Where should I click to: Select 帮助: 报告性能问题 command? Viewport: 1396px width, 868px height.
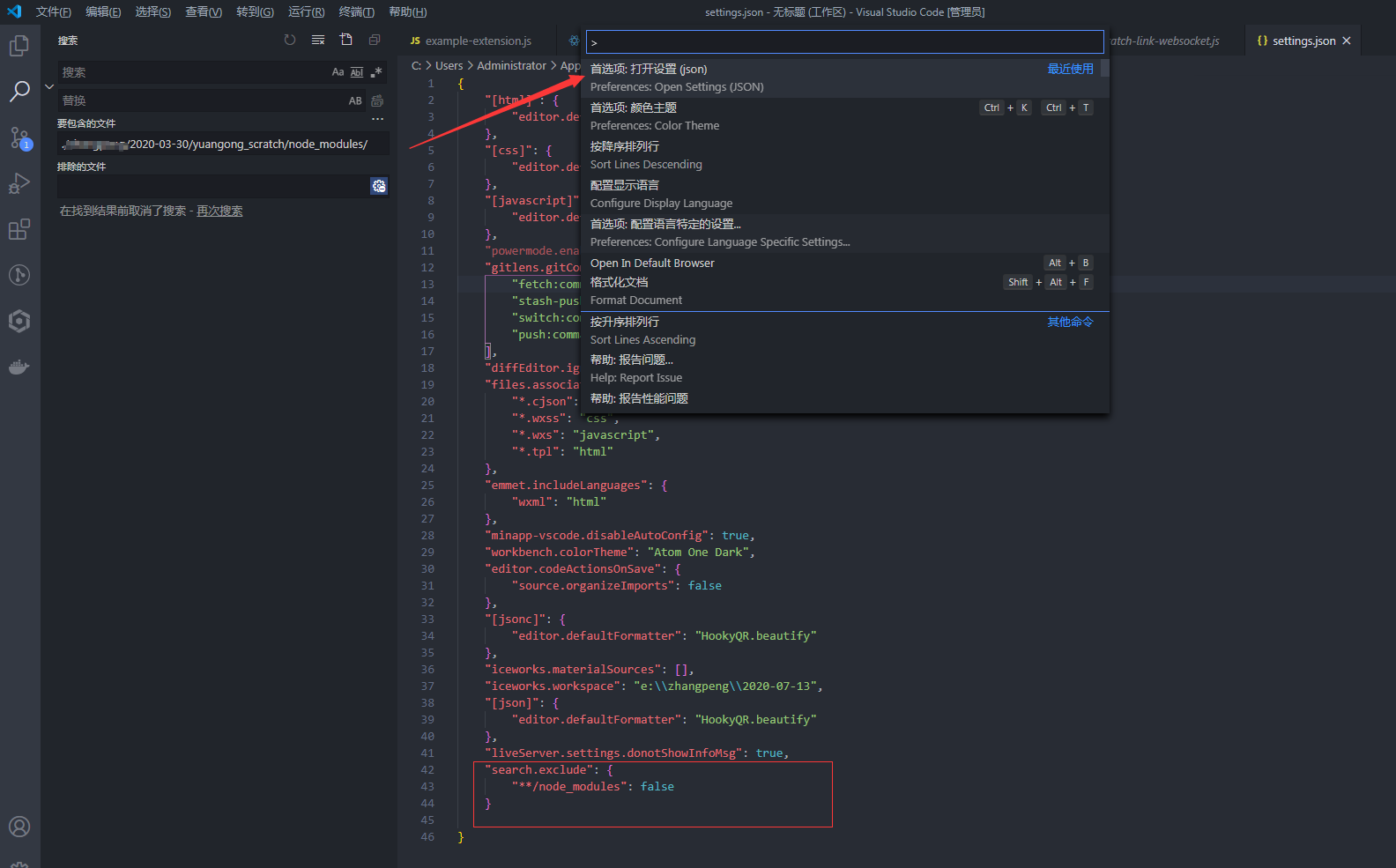click(x=845, y=398)
